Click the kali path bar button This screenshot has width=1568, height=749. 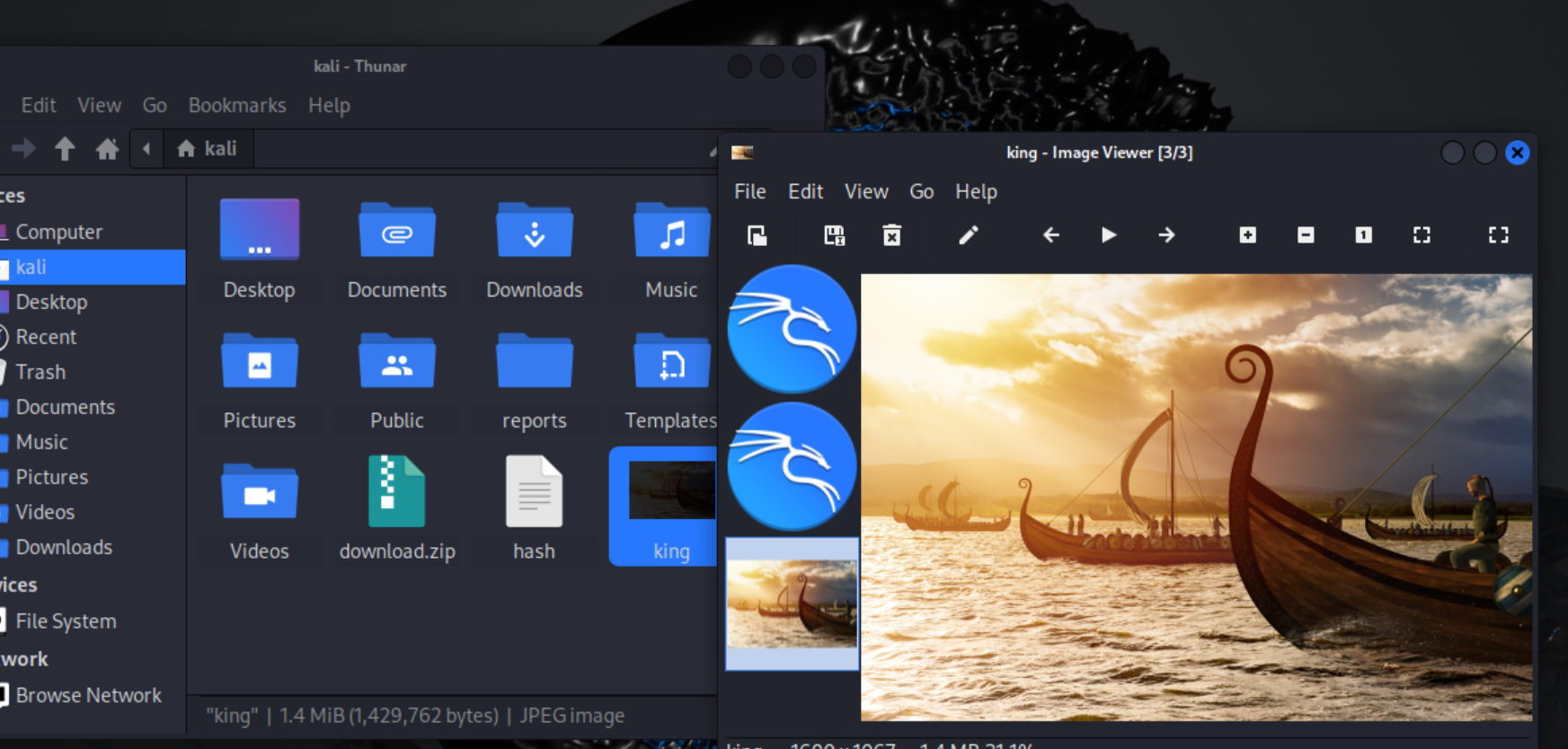point(208,148)
